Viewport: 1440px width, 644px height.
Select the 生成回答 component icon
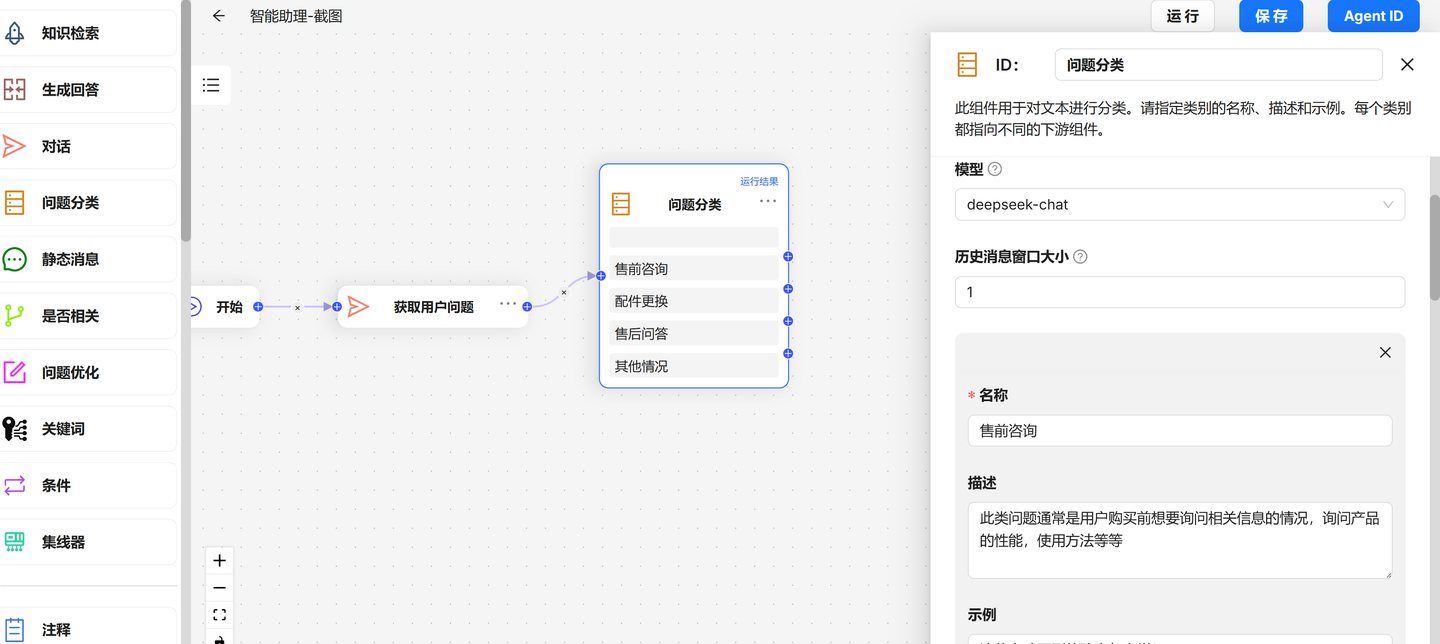14,89
